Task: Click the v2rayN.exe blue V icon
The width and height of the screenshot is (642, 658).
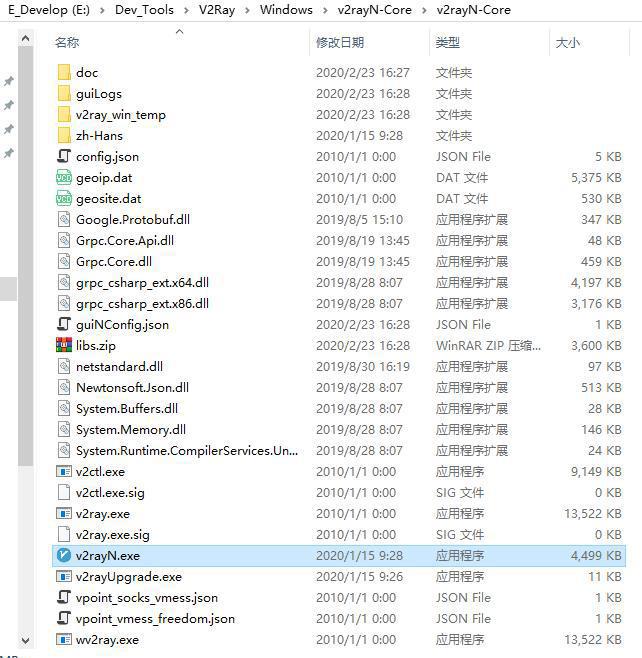Action: point(64,555)
